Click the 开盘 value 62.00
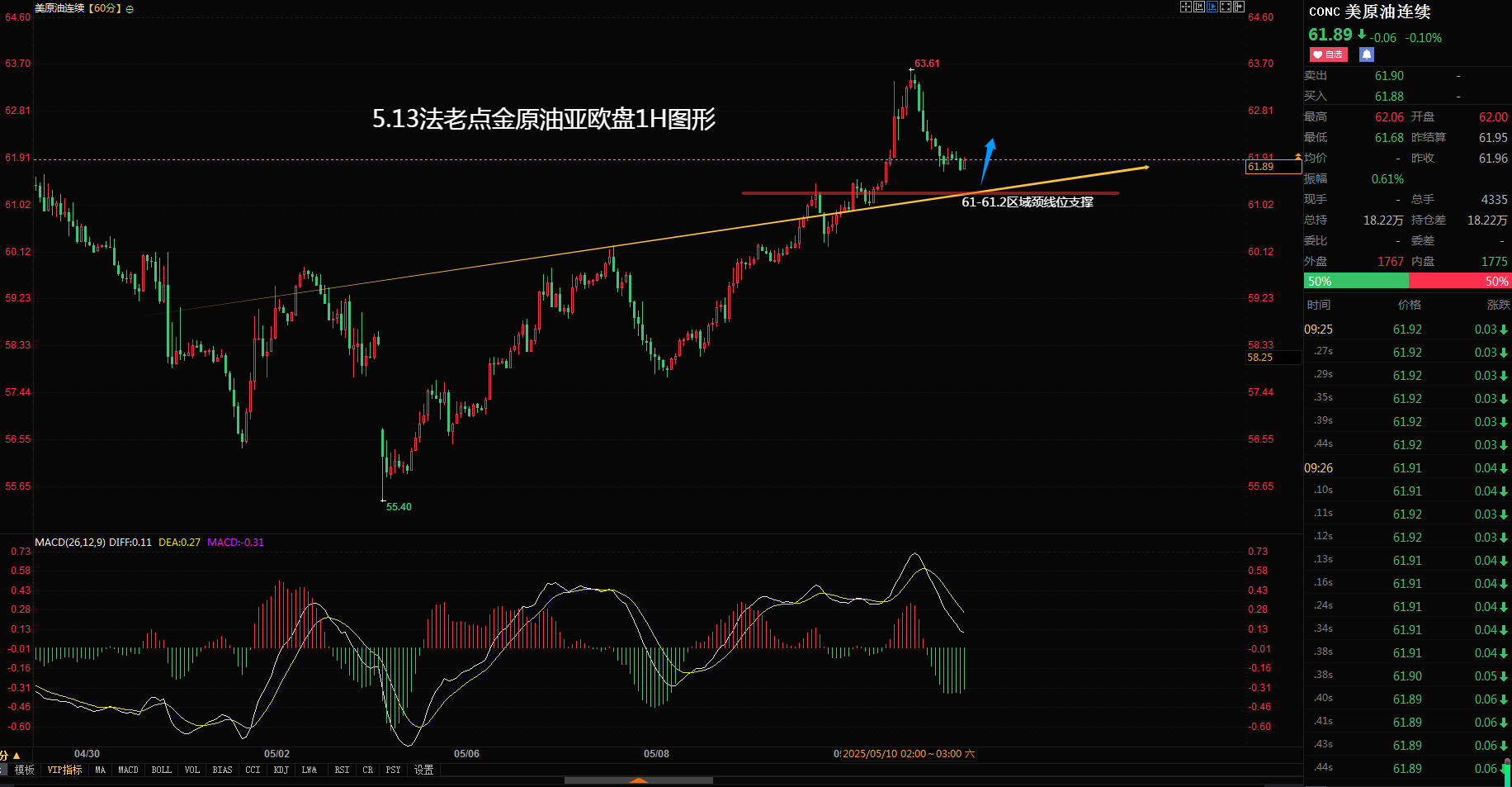This screenshot has width=1512, height=787. [x=1493, y=117]
